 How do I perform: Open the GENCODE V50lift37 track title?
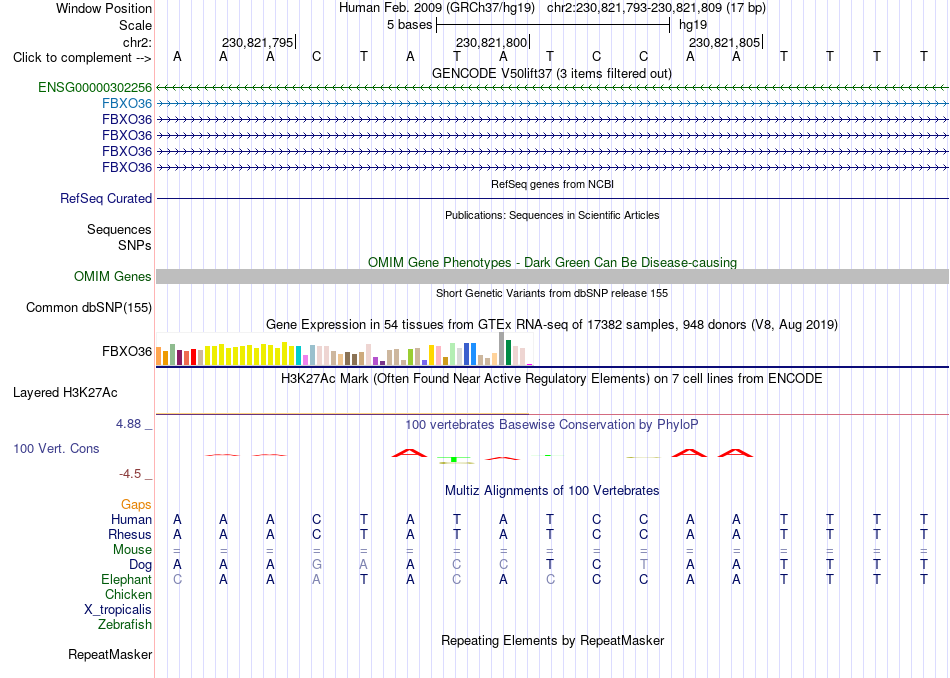click(552, 73)
